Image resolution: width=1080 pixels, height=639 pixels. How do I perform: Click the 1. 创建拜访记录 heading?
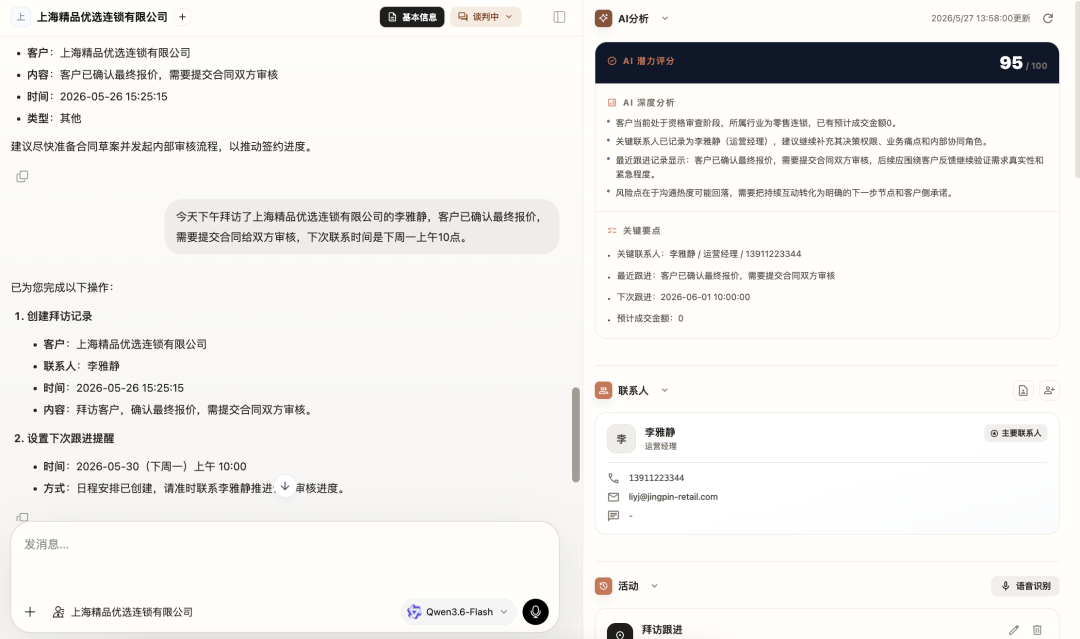tap(53, 317)
